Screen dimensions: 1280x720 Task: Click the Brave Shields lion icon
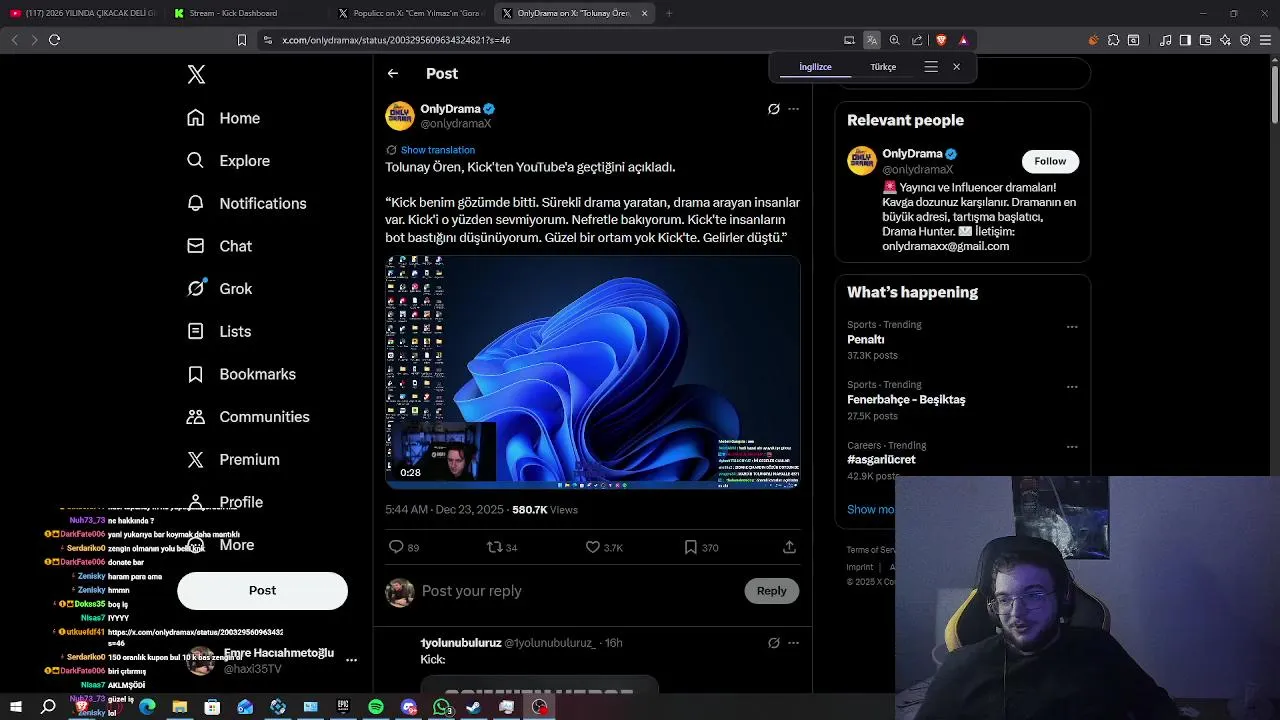click(x=940, y=40)
